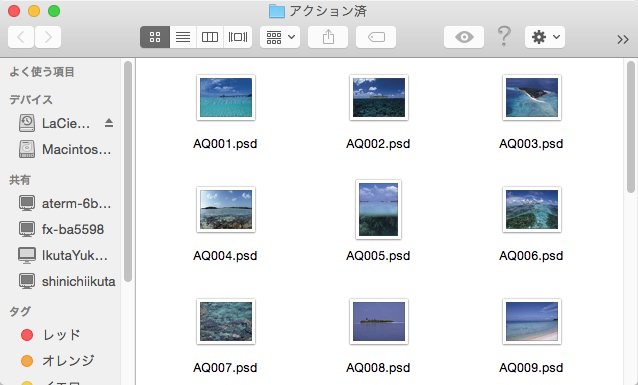Image resolution: width=638 pixels, height=385 pixels.
Task: Select AQ005.psd thumbnail
Action: (x=378, y=210)
